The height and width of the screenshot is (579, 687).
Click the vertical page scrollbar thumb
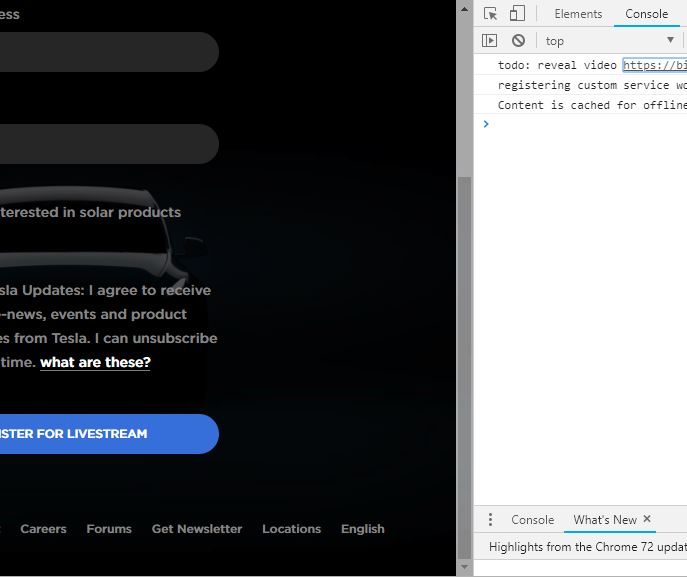[x=464, y=368]
